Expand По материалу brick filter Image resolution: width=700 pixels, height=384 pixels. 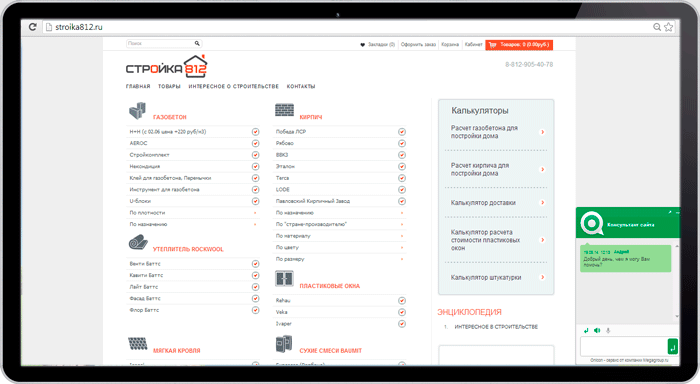click(x=402, y=236)
